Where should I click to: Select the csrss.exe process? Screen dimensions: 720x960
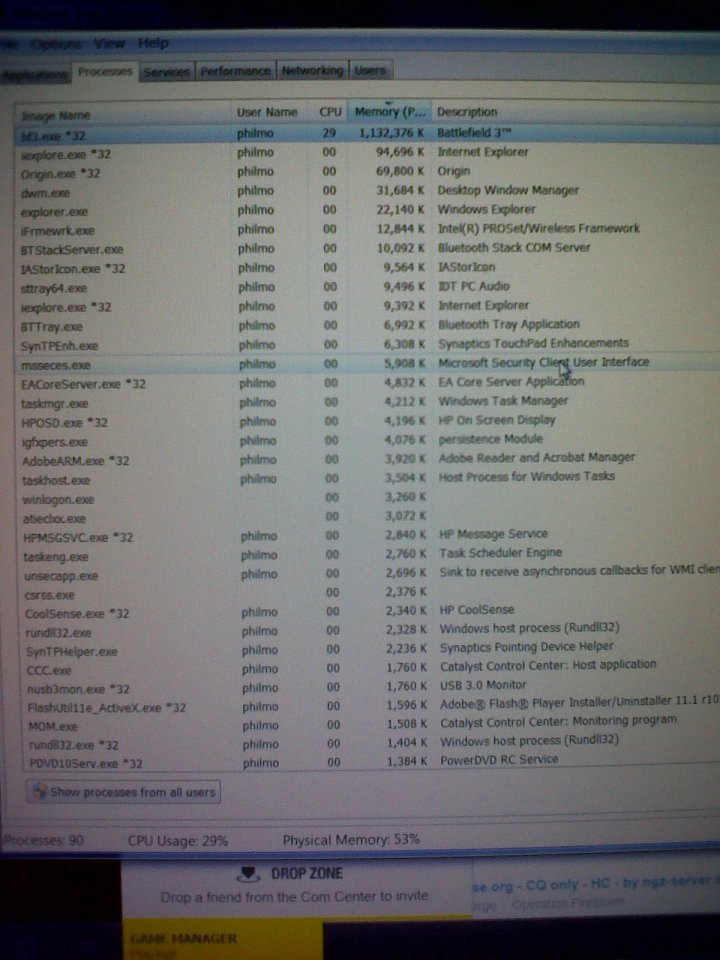49,595
